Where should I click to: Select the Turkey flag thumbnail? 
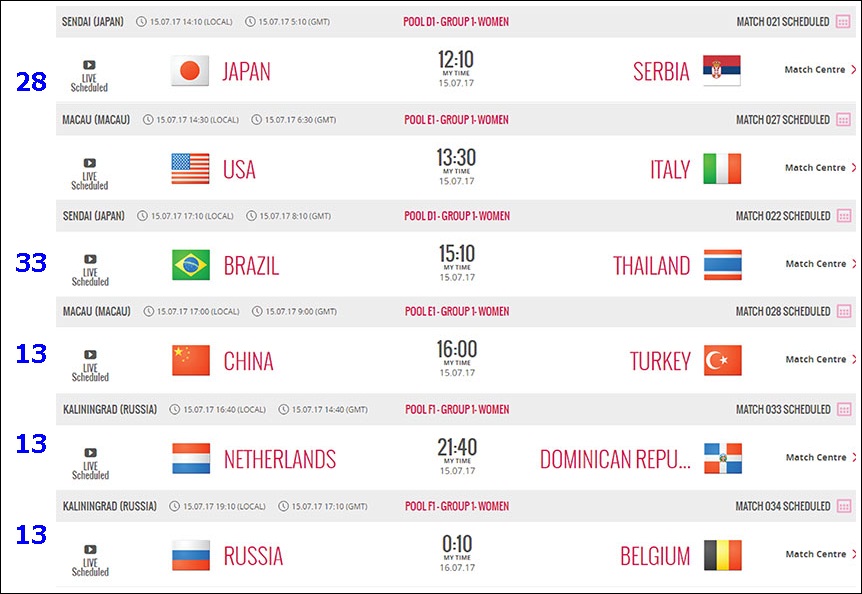tap(722, 360)
